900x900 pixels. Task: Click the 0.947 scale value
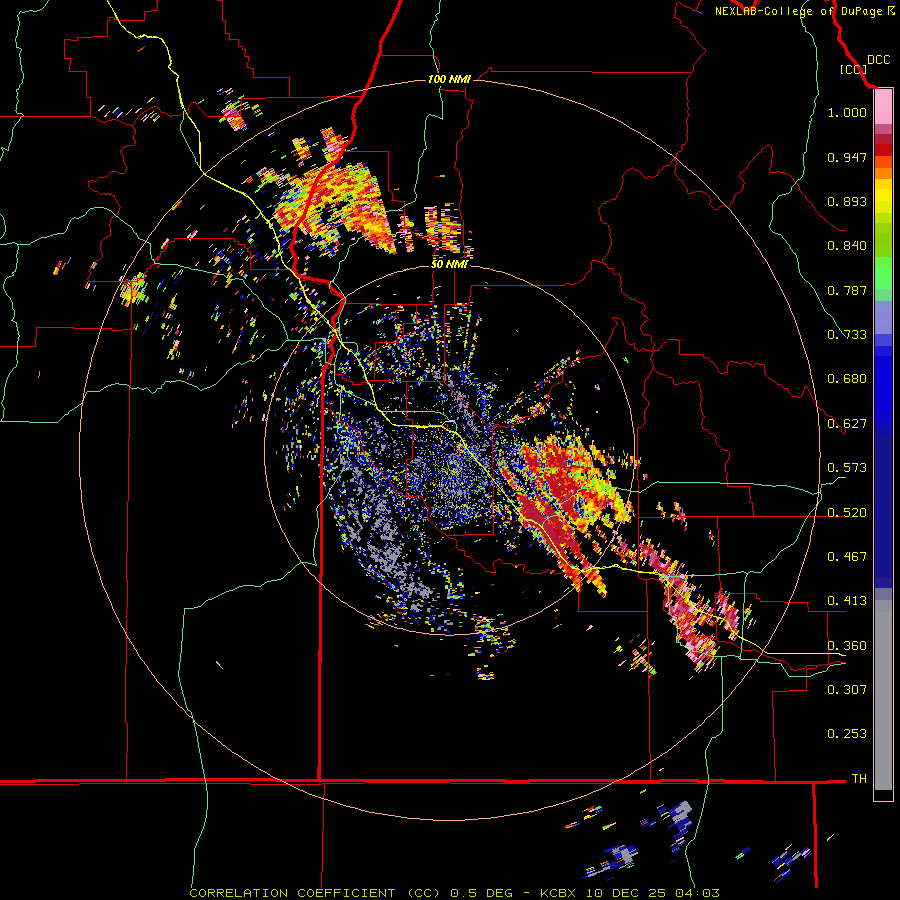tap(847, 157)
